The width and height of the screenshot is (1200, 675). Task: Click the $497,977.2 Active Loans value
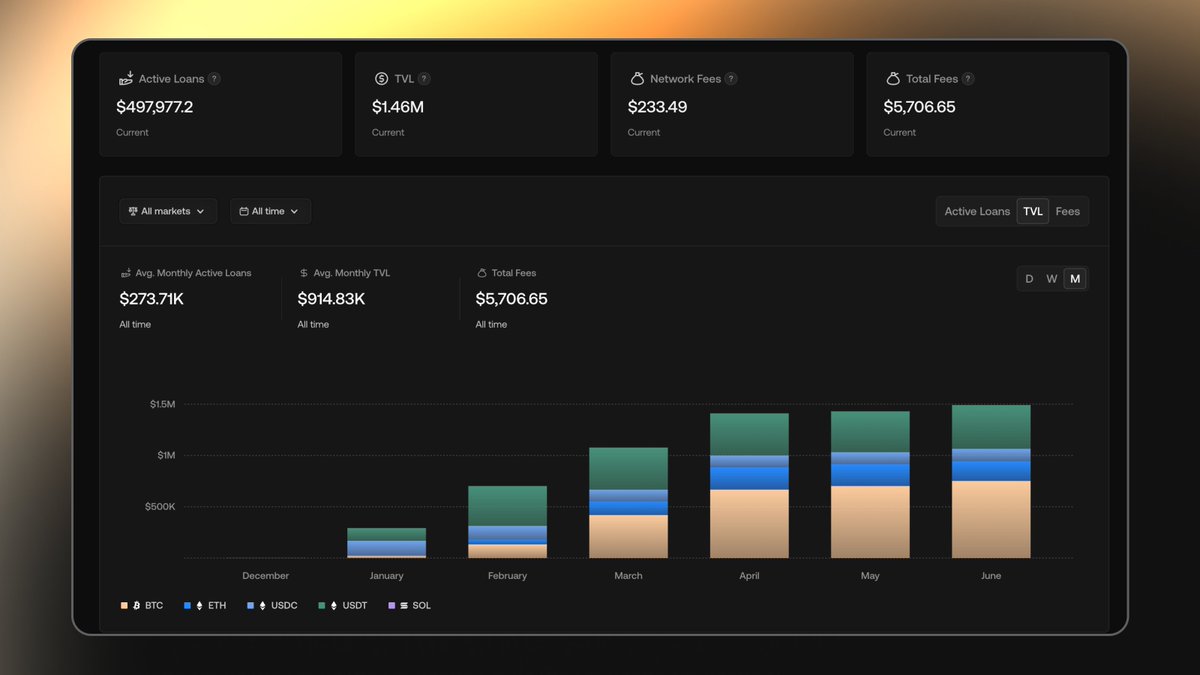pyautogui.click(x=155, y=106)
